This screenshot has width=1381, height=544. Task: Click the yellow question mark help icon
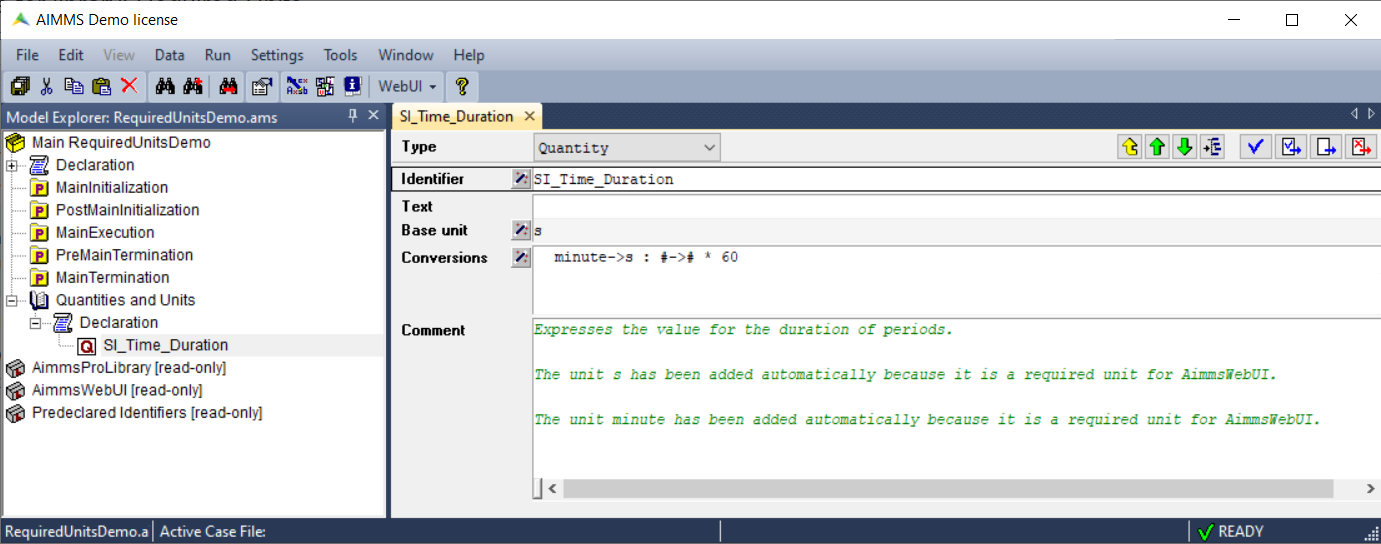point(462,86)
